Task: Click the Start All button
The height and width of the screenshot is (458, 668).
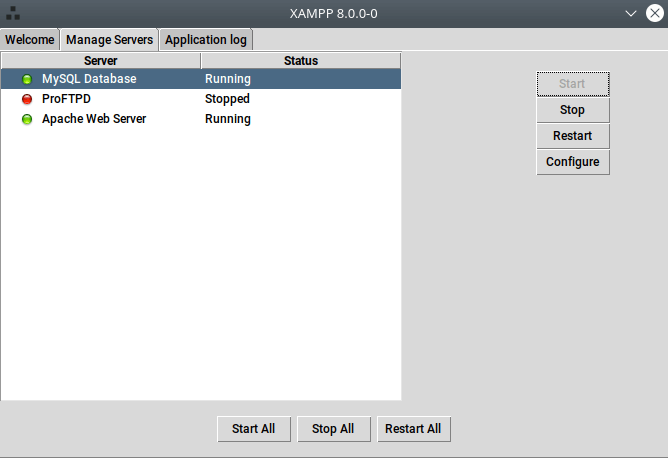Action: [x=253, y=429]
